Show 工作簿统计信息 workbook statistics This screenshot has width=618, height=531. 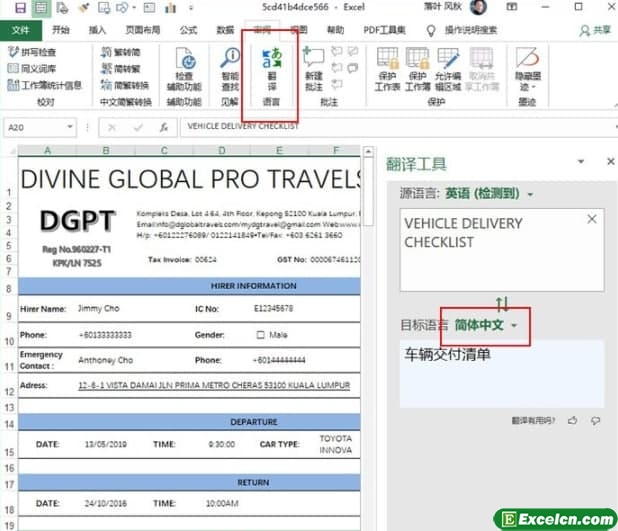[45, 85]
